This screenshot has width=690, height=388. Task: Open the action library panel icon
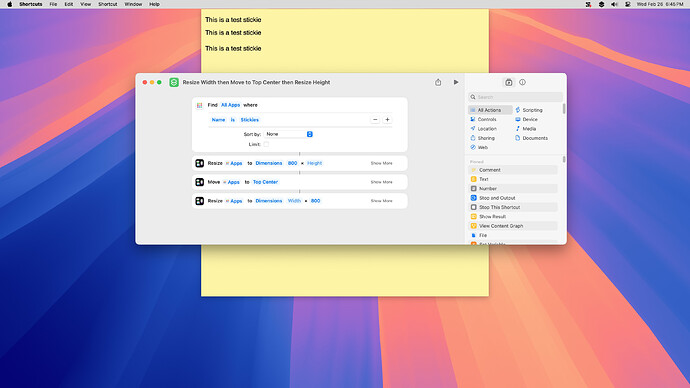[x=509, y=82]
